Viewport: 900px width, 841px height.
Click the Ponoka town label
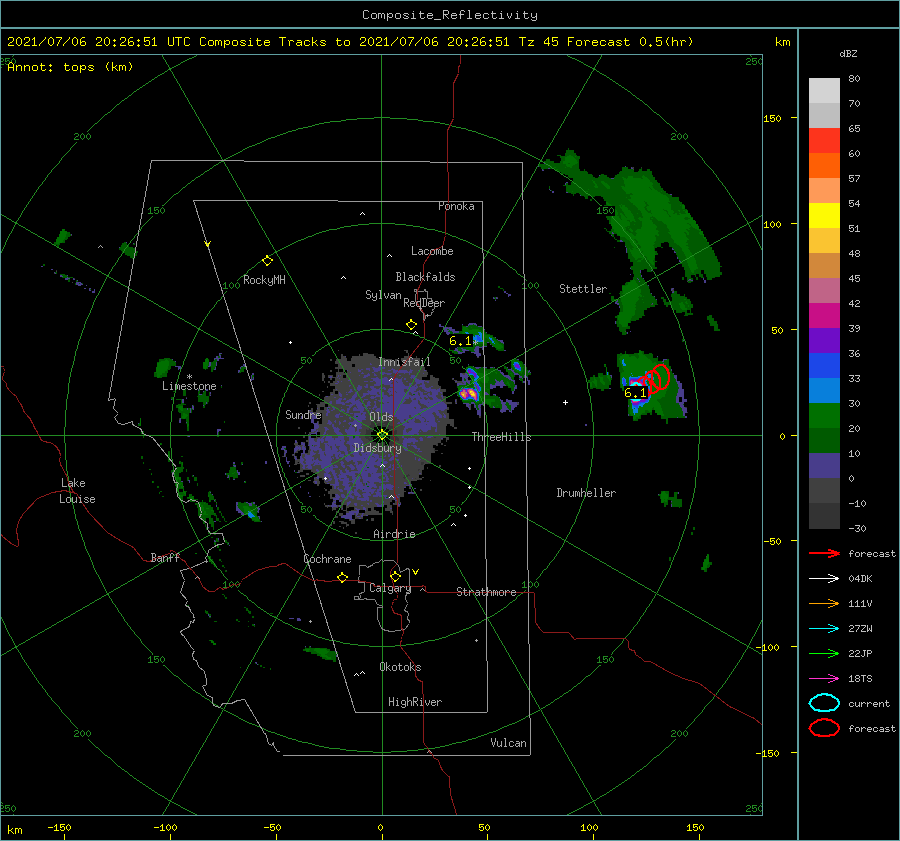click(456, 206)
